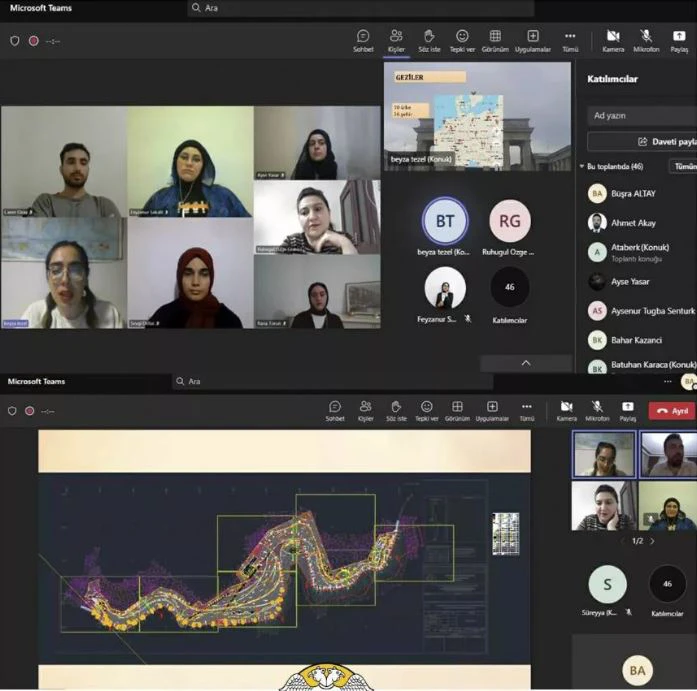Open Kişiler in bottom meeting window

click(365, 411)
